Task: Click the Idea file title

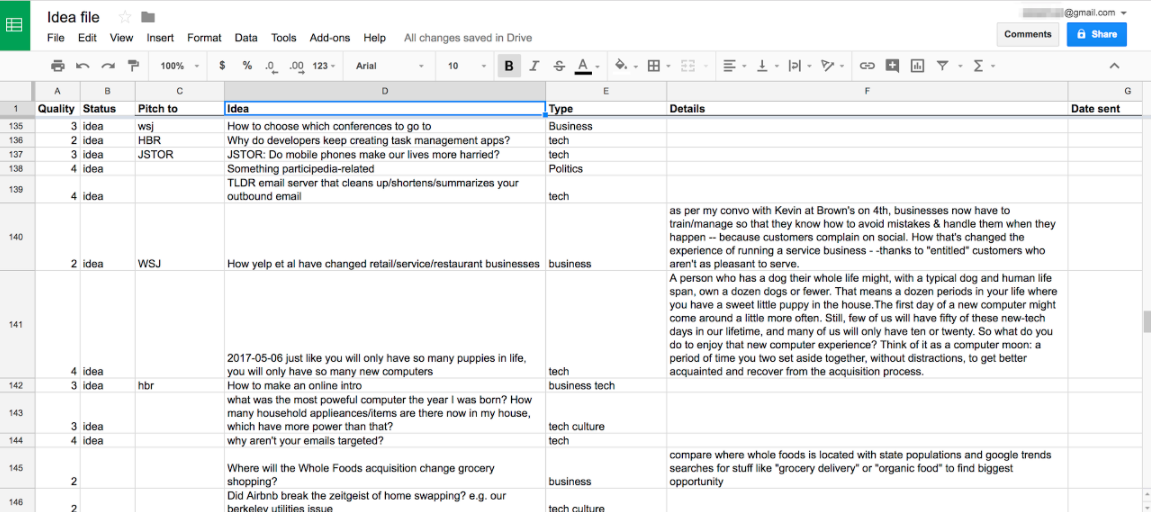Action: 73,16
